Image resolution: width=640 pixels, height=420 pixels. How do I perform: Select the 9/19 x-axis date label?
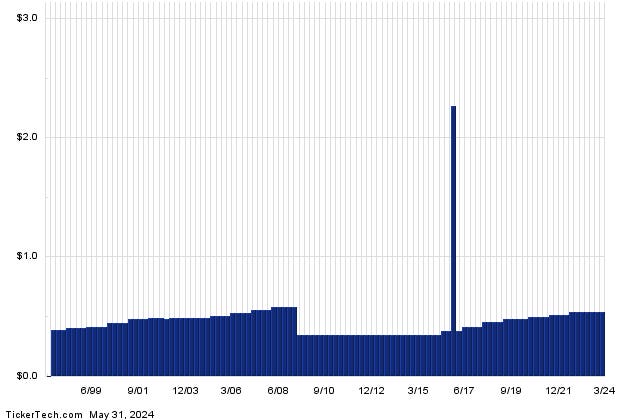coord(511,391)
